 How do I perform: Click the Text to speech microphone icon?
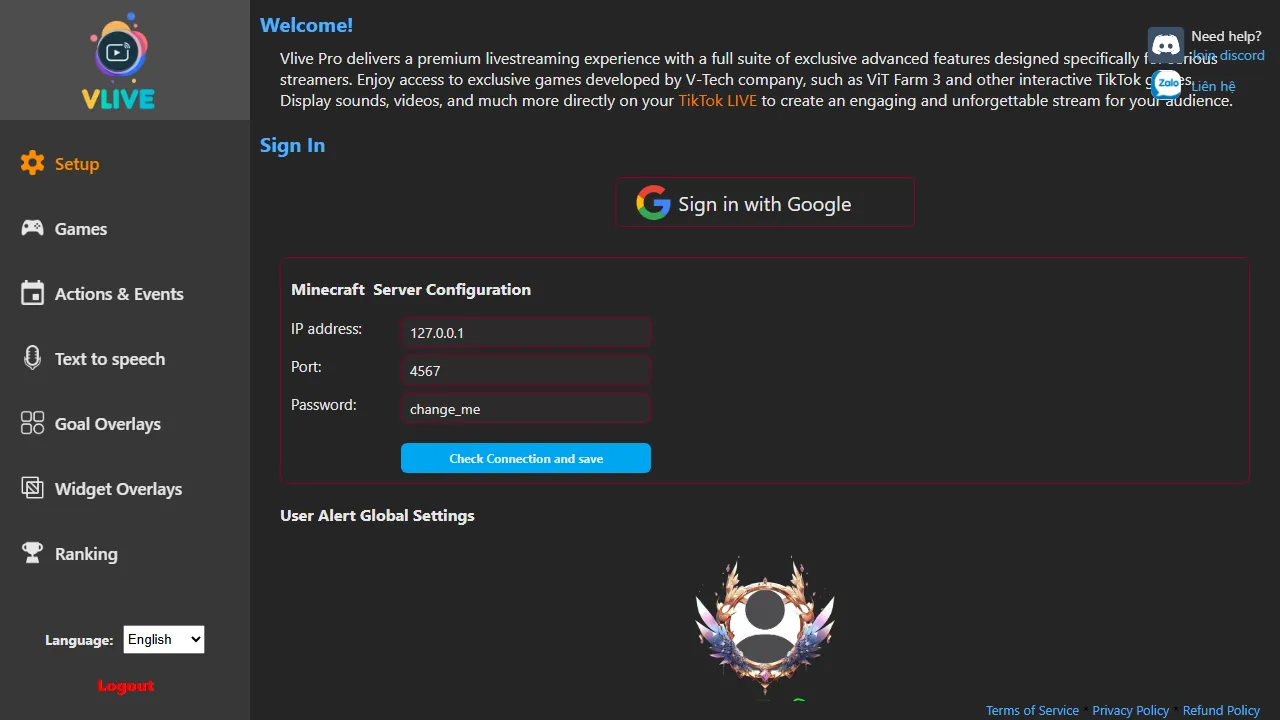click(x=33, y=358)
